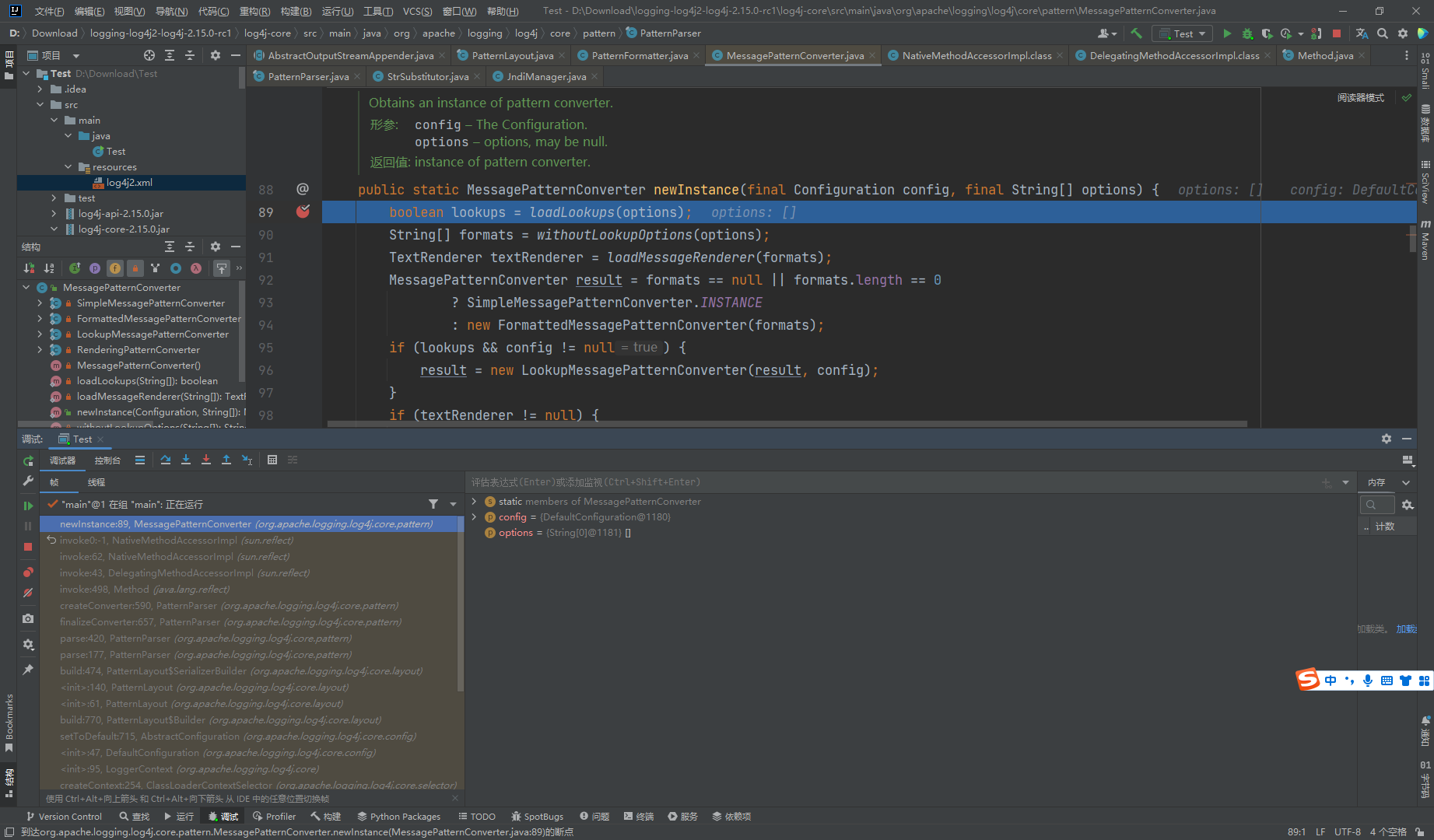Open the 文件(F) menu
Image resolution: width=1434 pixels, height=840 pixels.
(50, 11)
